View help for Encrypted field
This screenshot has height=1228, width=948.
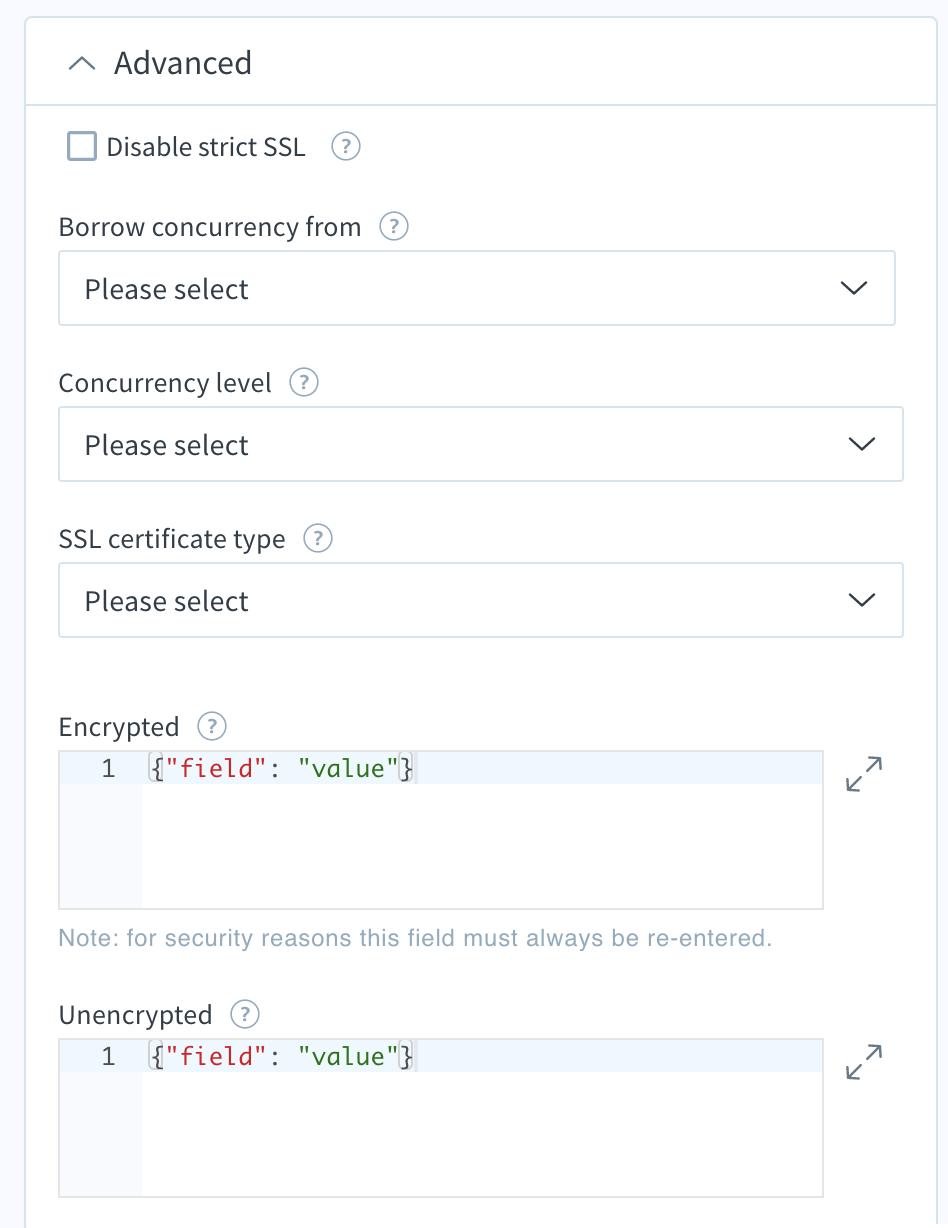212,726
